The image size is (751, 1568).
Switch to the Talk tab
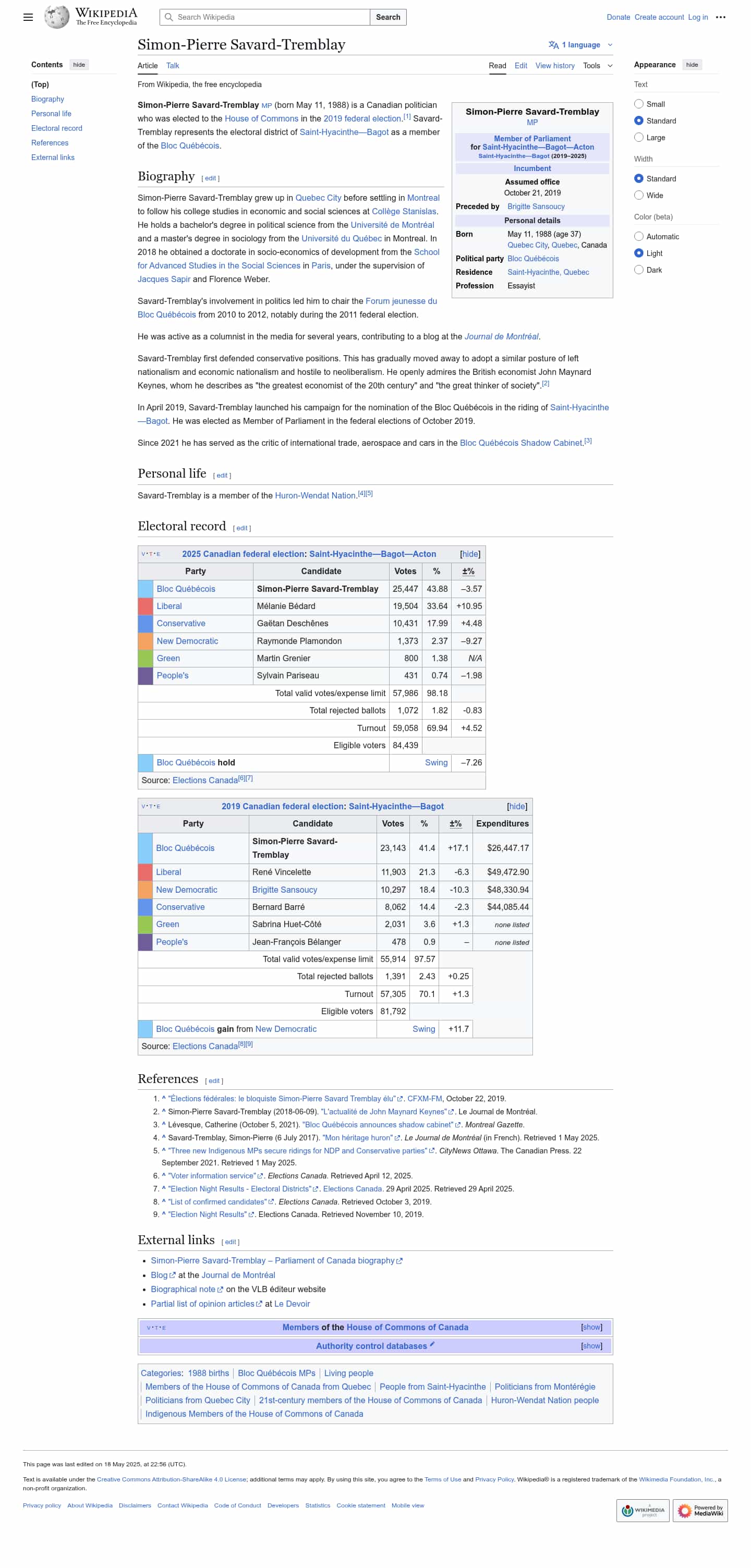[x=173, y=66]
